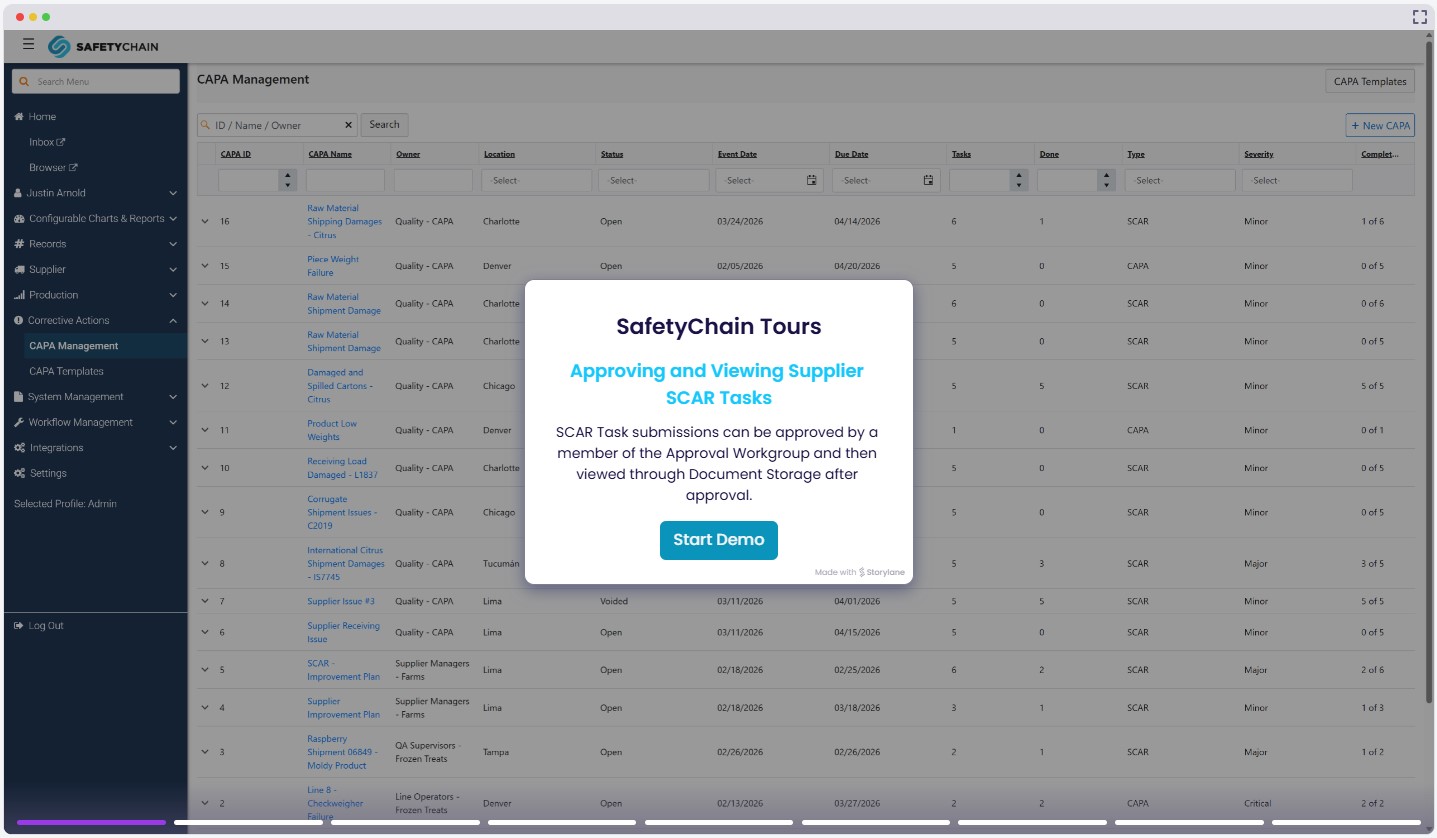The height and width of the screenshot is (838, 1437).
Task: Expand Justin Arnold menu
Action: click(x=95, y=193)
